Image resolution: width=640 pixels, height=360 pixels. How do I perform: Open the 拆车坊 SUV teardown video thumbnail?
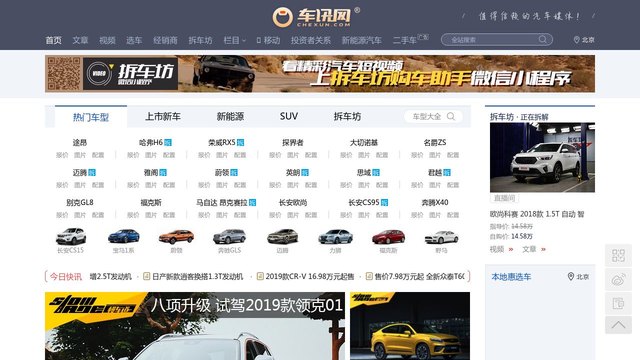point(542,157)
